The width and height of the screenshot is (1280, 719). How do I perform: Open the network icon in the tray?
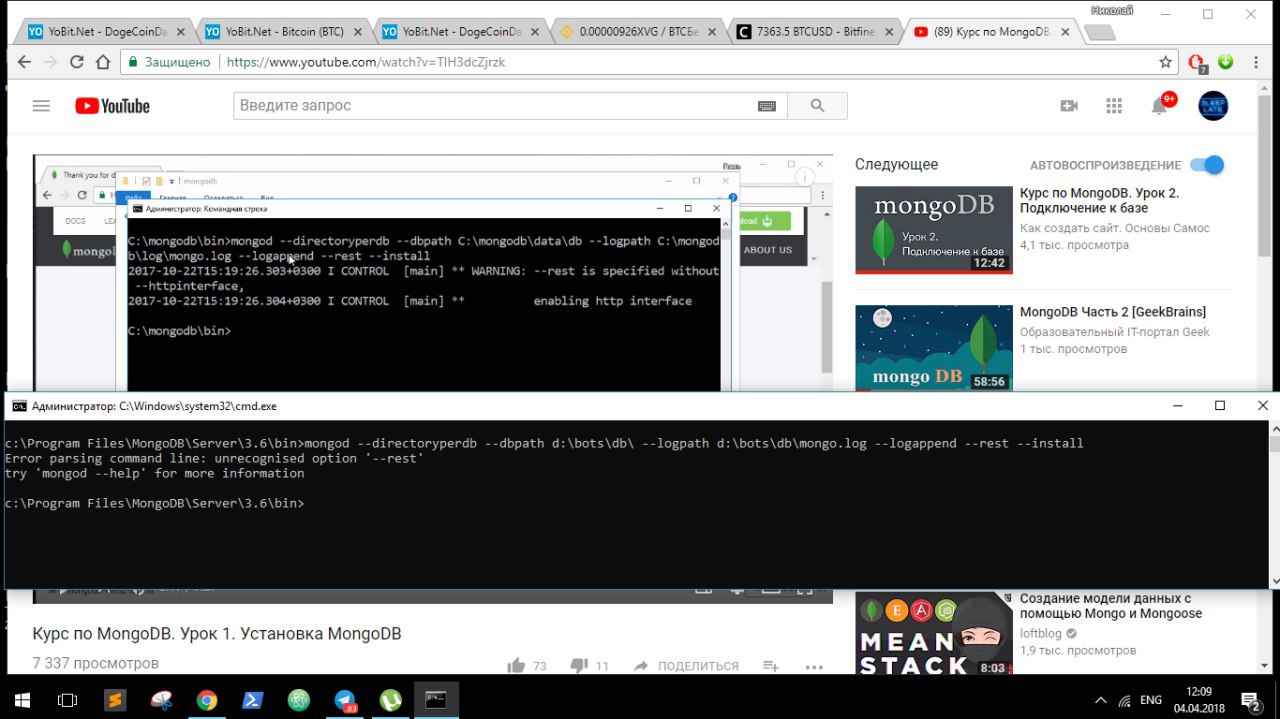[x=1124, y=700]
